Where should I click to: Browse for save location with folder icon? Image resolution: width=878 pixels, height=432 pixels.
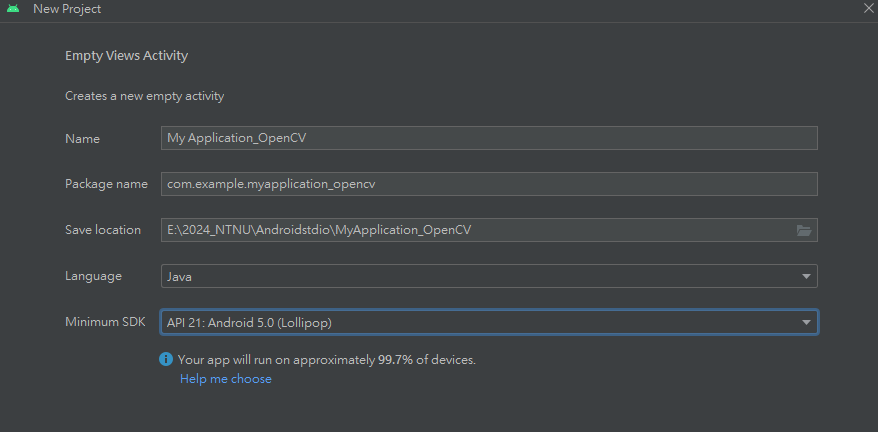click(804, 230)
